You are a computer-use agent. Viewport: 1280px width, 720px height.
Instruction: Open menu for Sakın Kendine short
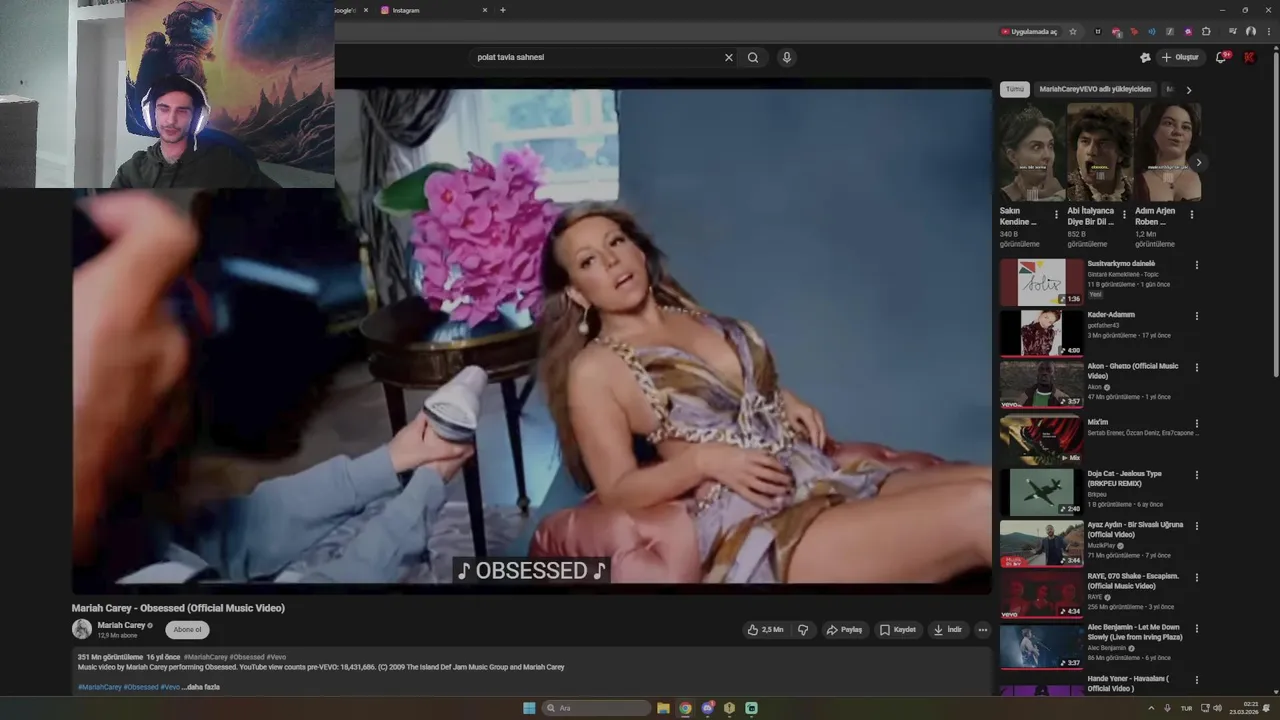pos(1056,214)
